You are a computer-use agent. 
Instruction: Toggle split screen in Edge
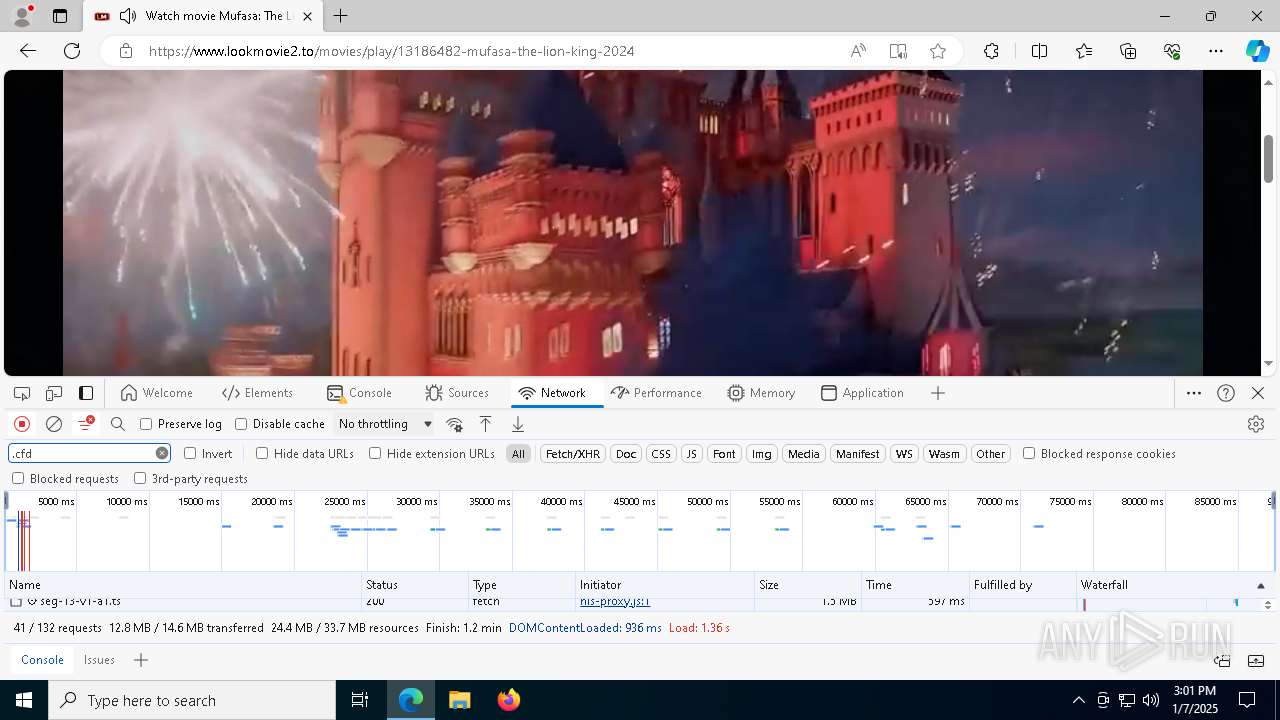coord(1039,51)
